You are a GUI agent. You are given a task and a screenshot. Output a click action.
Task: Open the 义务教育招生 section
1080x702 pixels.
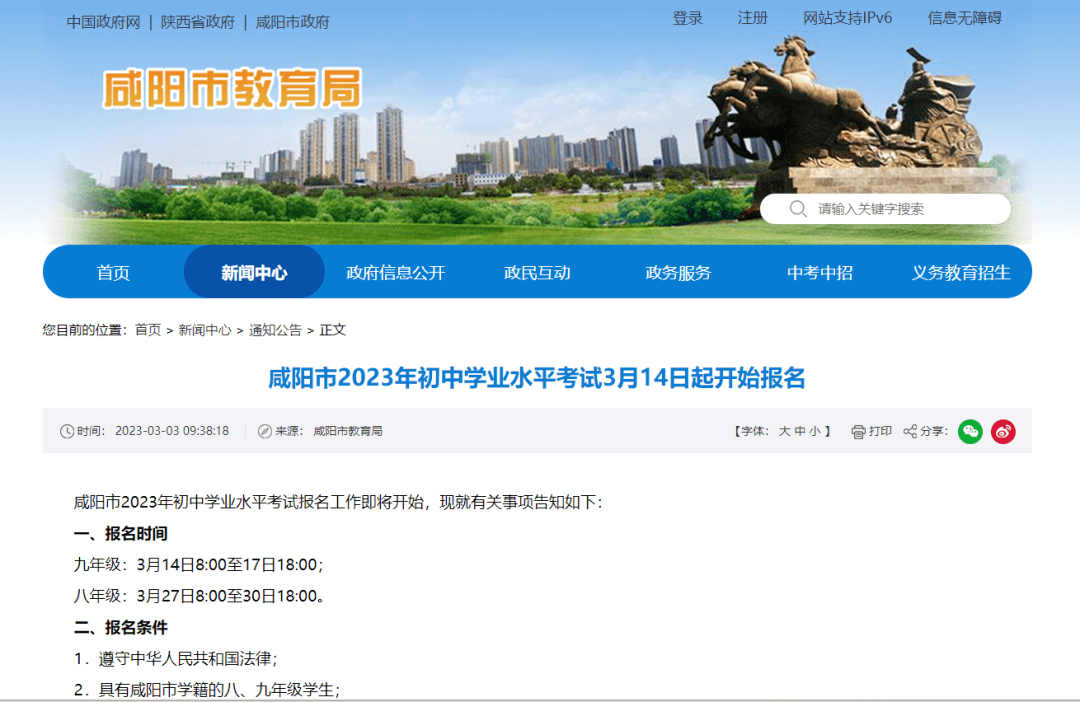[x=960, y=272]
